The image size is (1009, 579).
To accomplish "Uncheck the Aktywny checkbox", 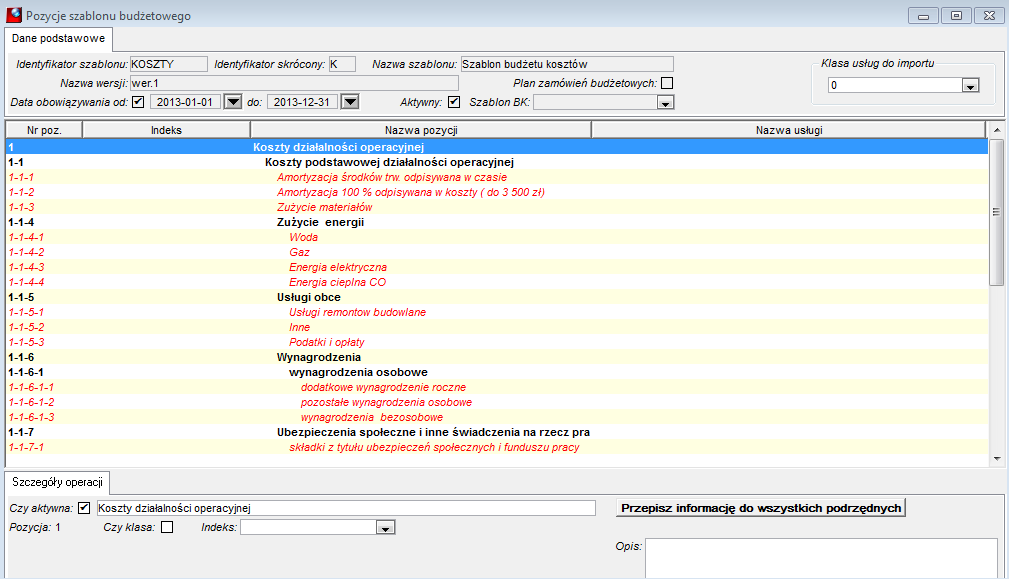I will [x=454, y=102].
